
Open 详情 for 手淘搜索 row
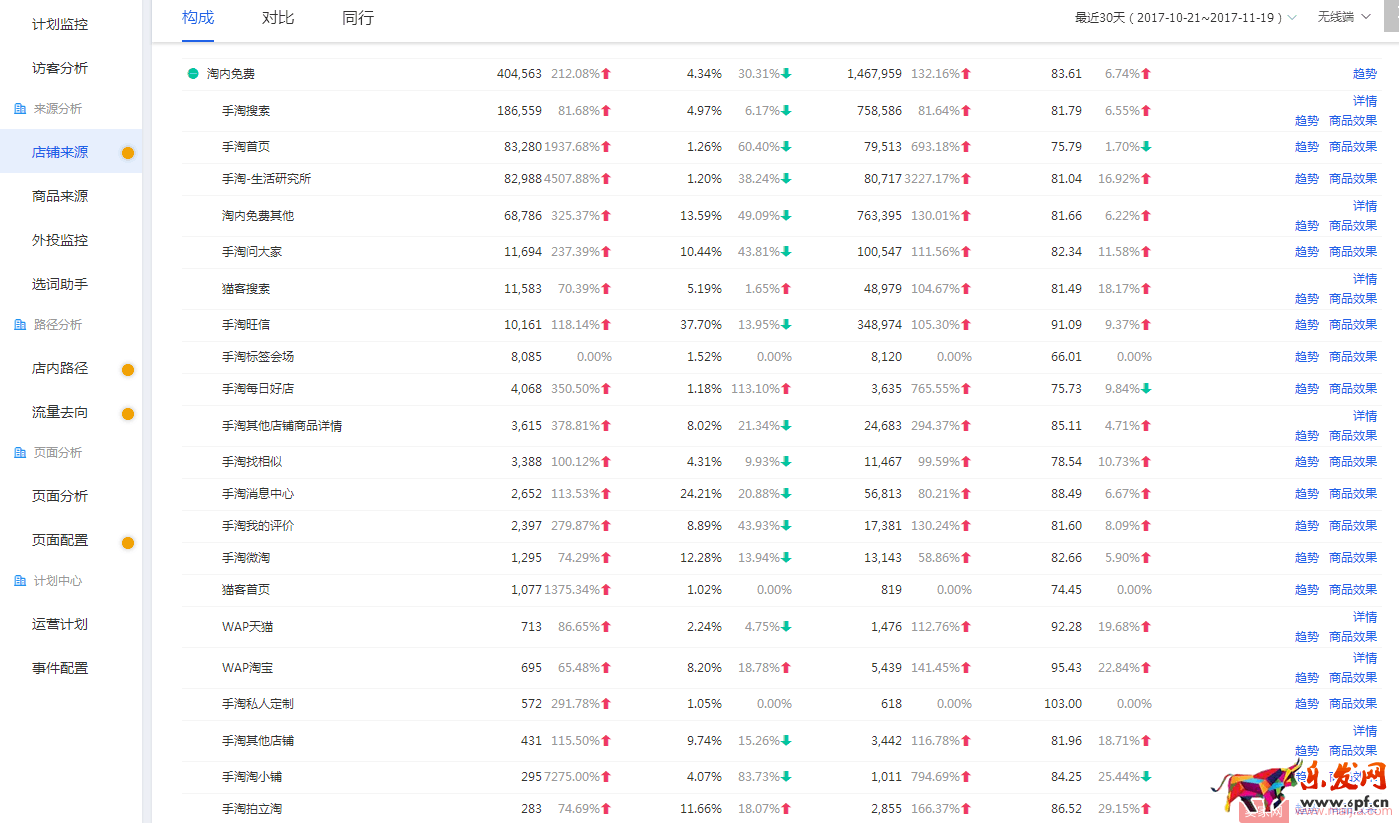click(1364, 101)
